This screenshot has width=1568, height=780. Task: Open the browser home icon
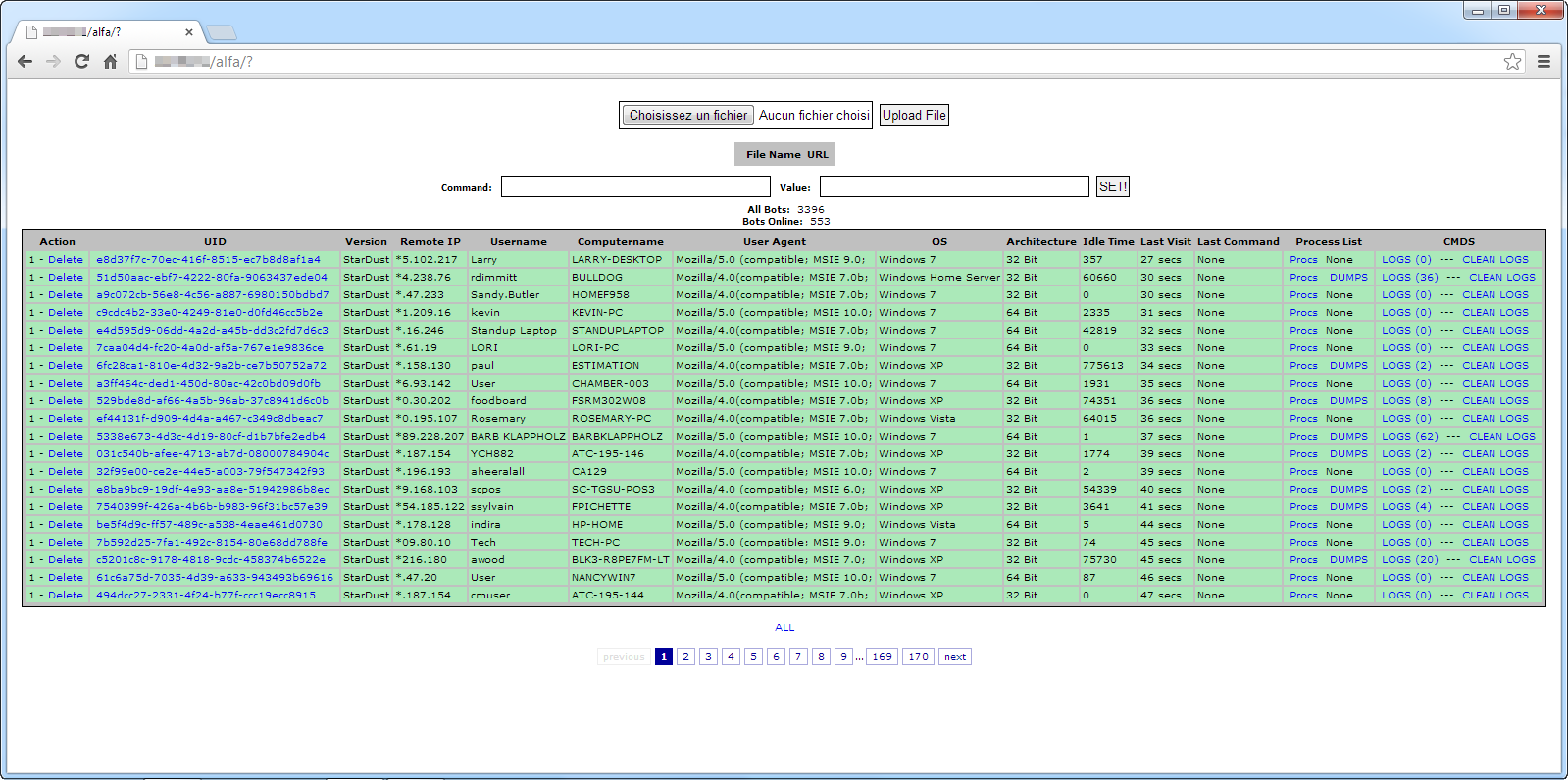point(110,62)
